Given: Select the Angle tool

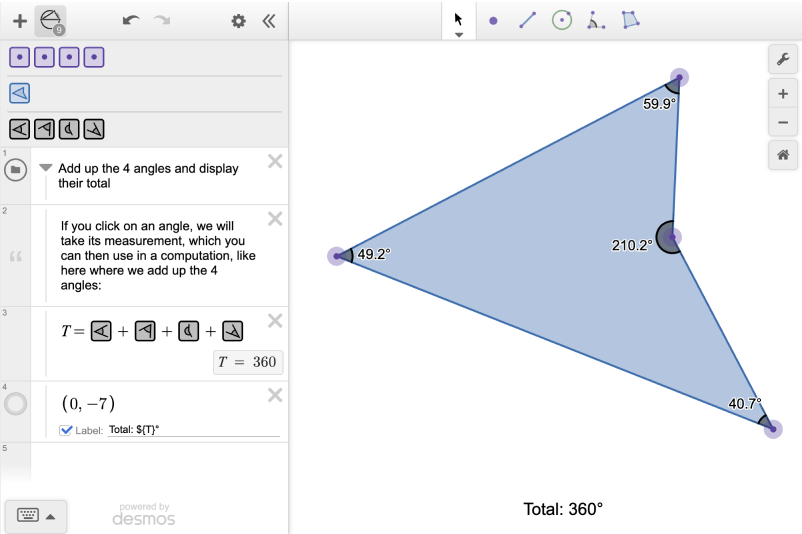Looking at the screenshot, I should pos(596,20).
